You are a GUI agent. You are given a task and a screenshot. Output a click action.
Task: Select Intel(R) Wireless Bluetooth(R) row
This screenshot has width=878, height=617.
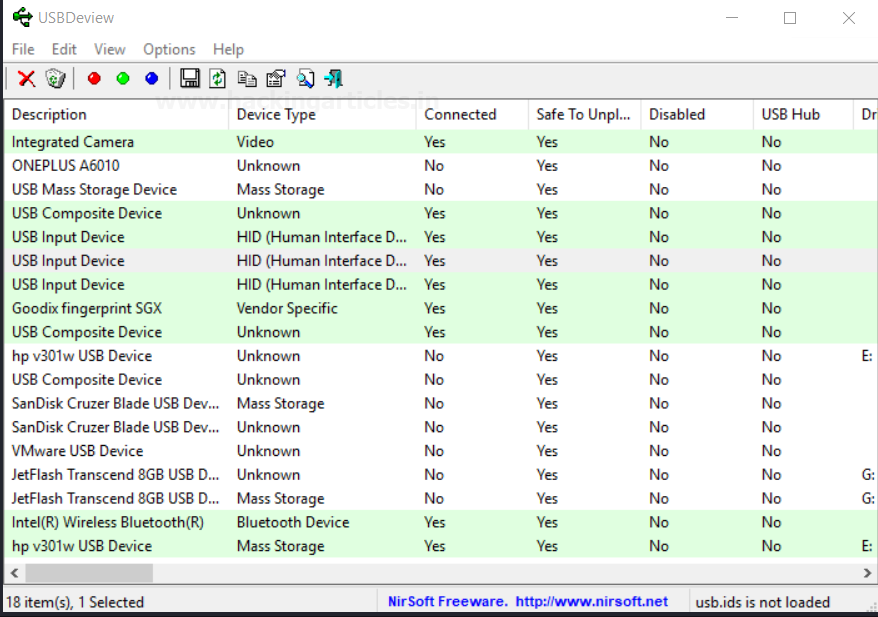click(441, 522)
